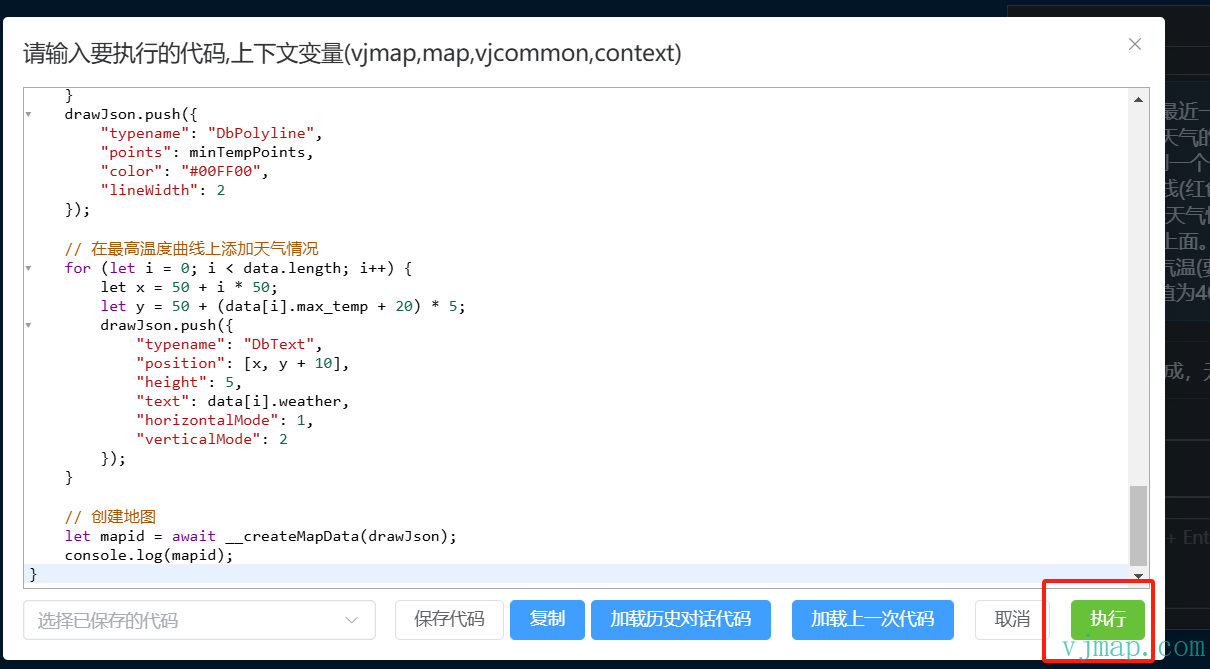
Task: Click the // 创建地图 comment line
Action: point(110,517)
